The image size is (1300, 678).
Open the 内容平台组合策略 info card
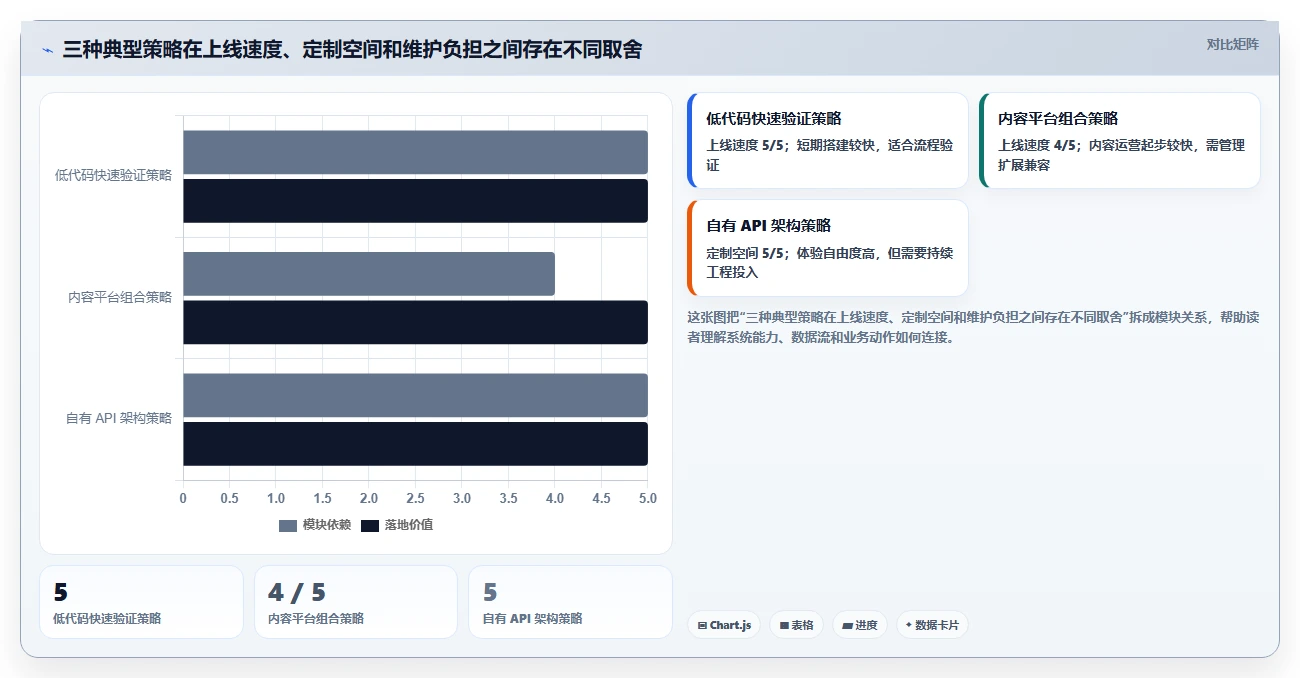pyautogui.click(x=1120, y=141)
